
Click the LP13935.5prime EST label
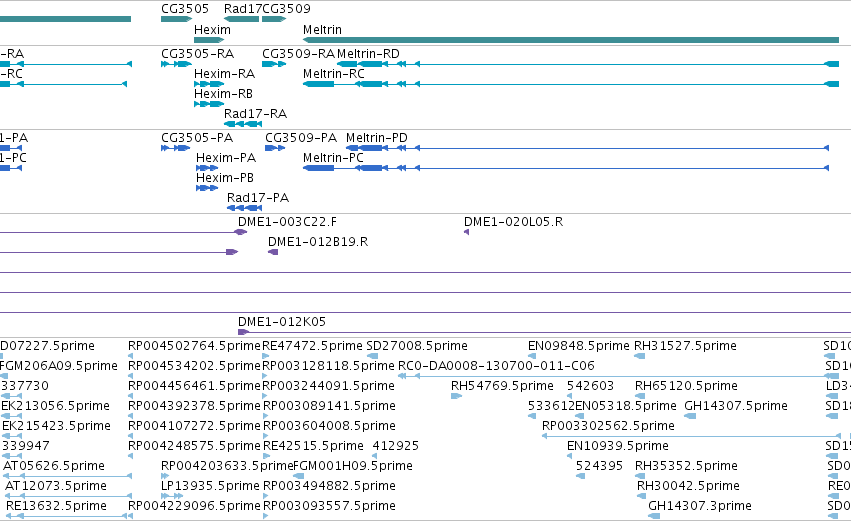point(210,486)
